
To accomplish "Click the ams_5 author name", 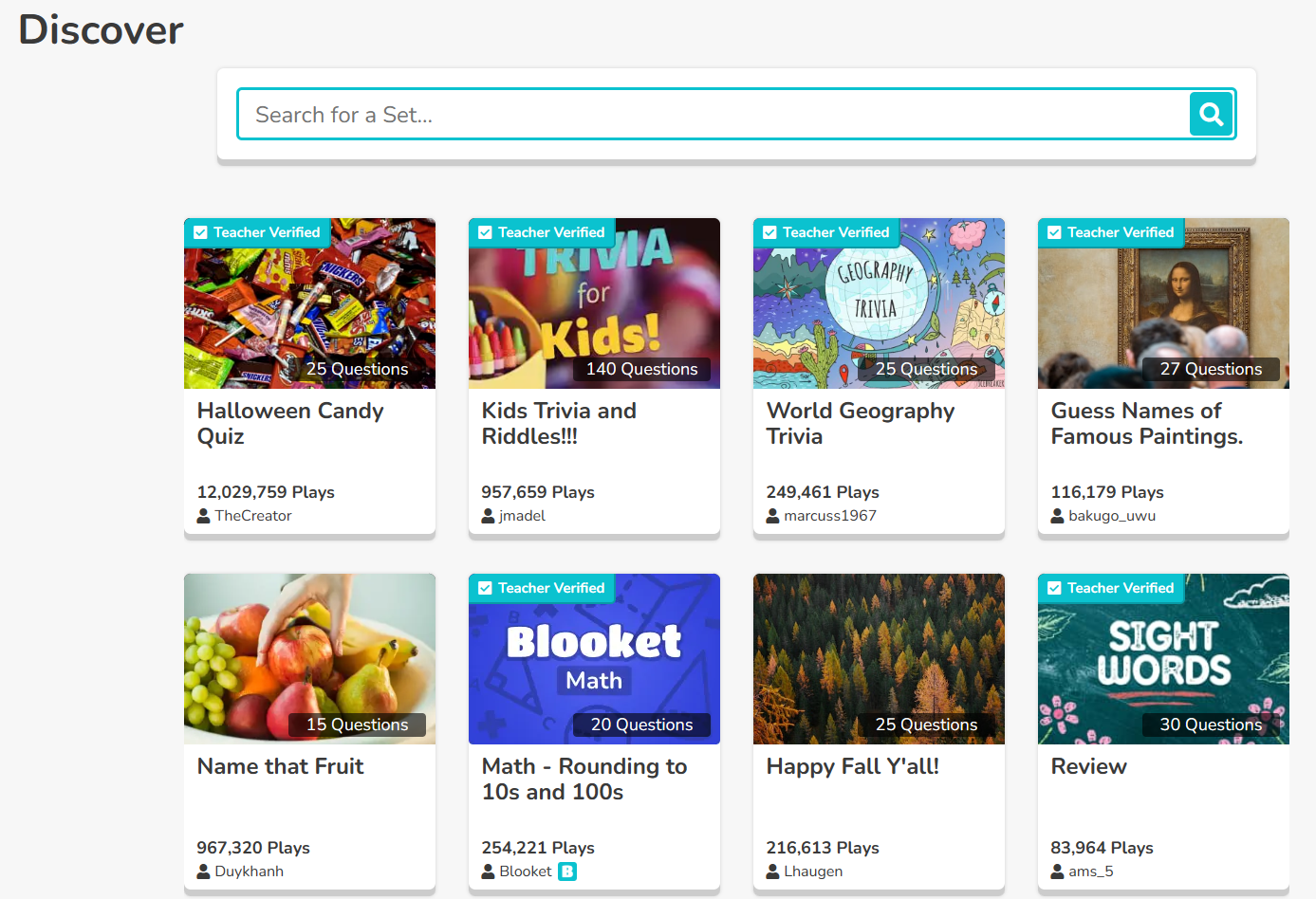I will coord(1090,871).
